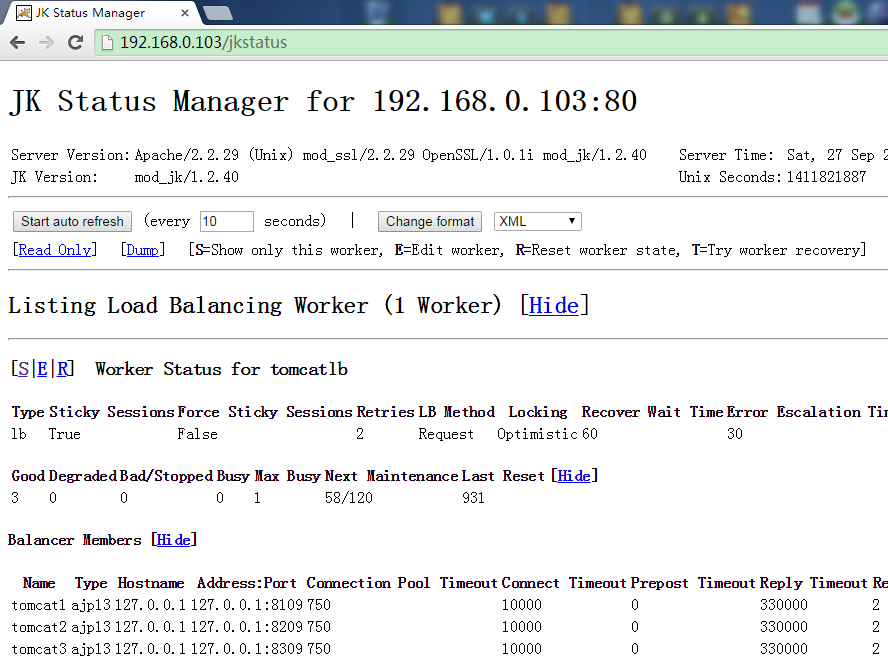Click the Hostname column header

151,583
